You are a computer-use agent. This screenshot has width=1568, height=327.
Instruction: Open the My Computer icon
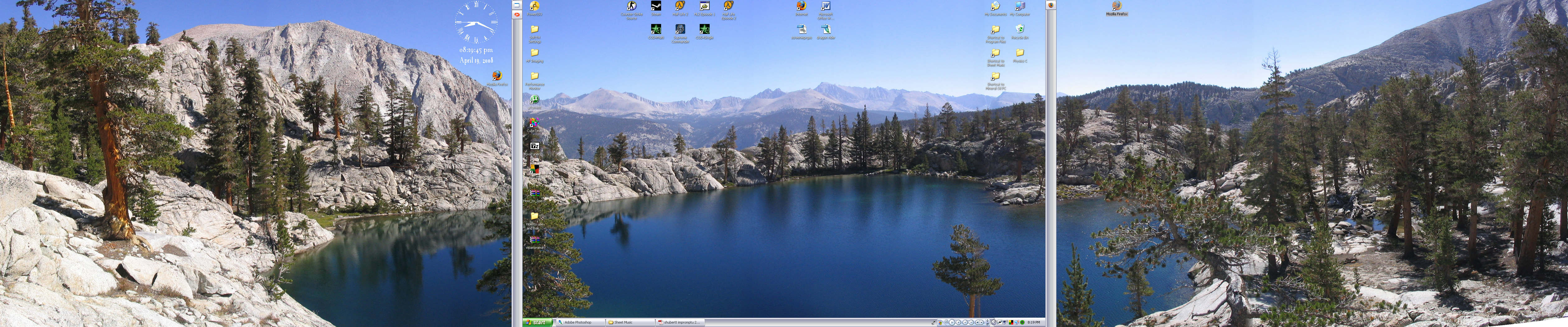pos(1020,7)
